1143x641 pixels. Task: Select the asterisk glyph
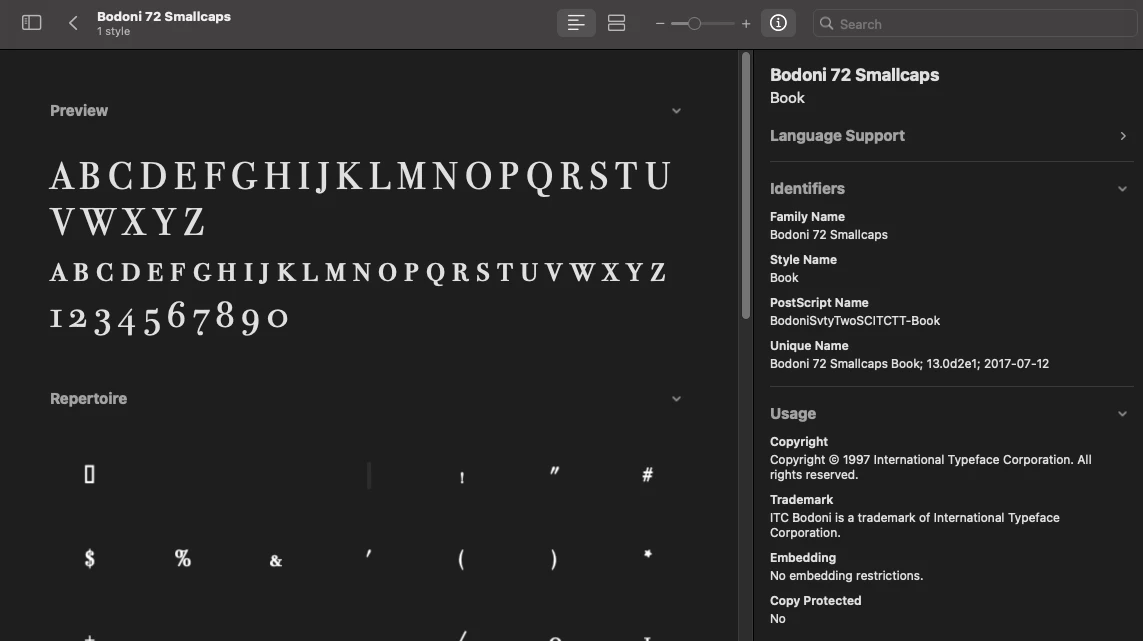click(x=647, y=554)
